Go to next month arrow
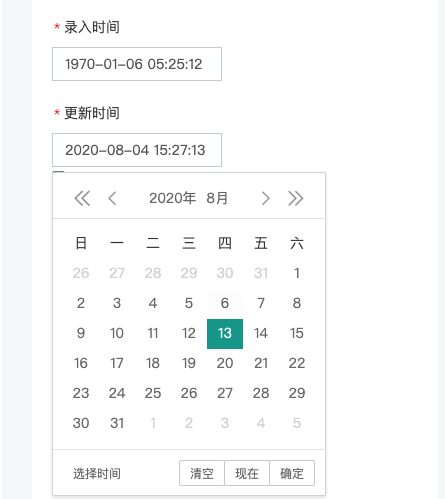 (265, 199)
